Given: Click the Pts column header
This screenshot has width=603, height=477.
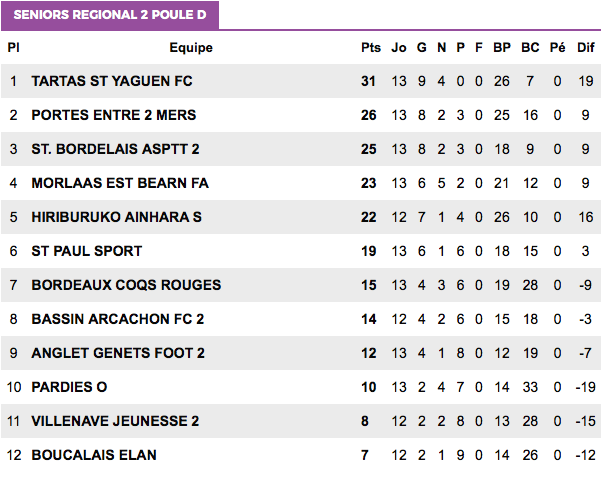Looking at the screenshot, I should click(371, 48).
